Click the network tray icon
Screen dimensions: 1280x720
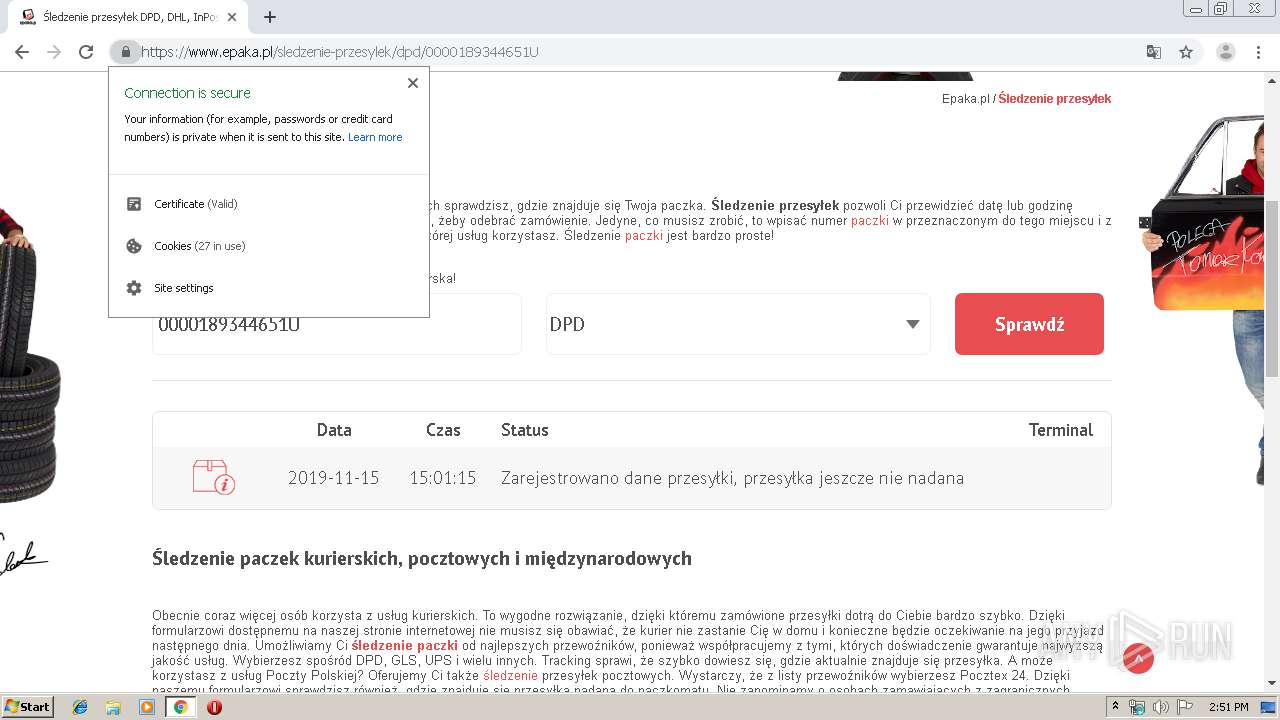[x=1137, y=707]
